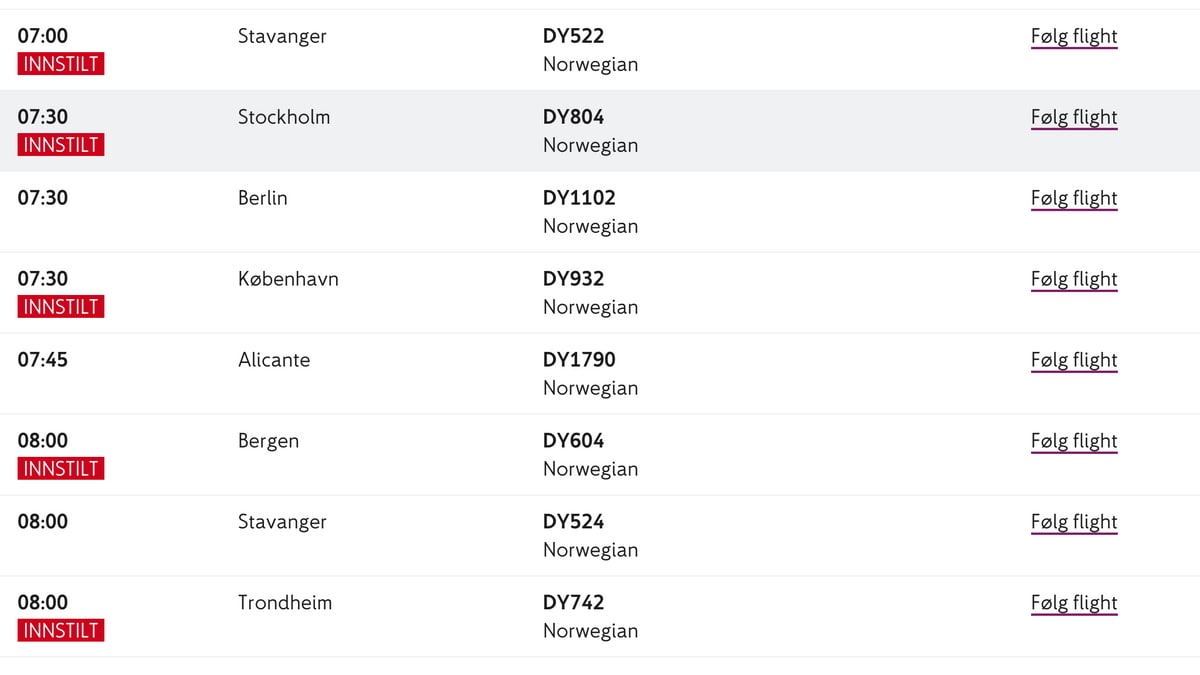Click Berlin destination name
The width and height of the screenshot is (1200, 675).
pyautogui.click(x=263, y=198)
